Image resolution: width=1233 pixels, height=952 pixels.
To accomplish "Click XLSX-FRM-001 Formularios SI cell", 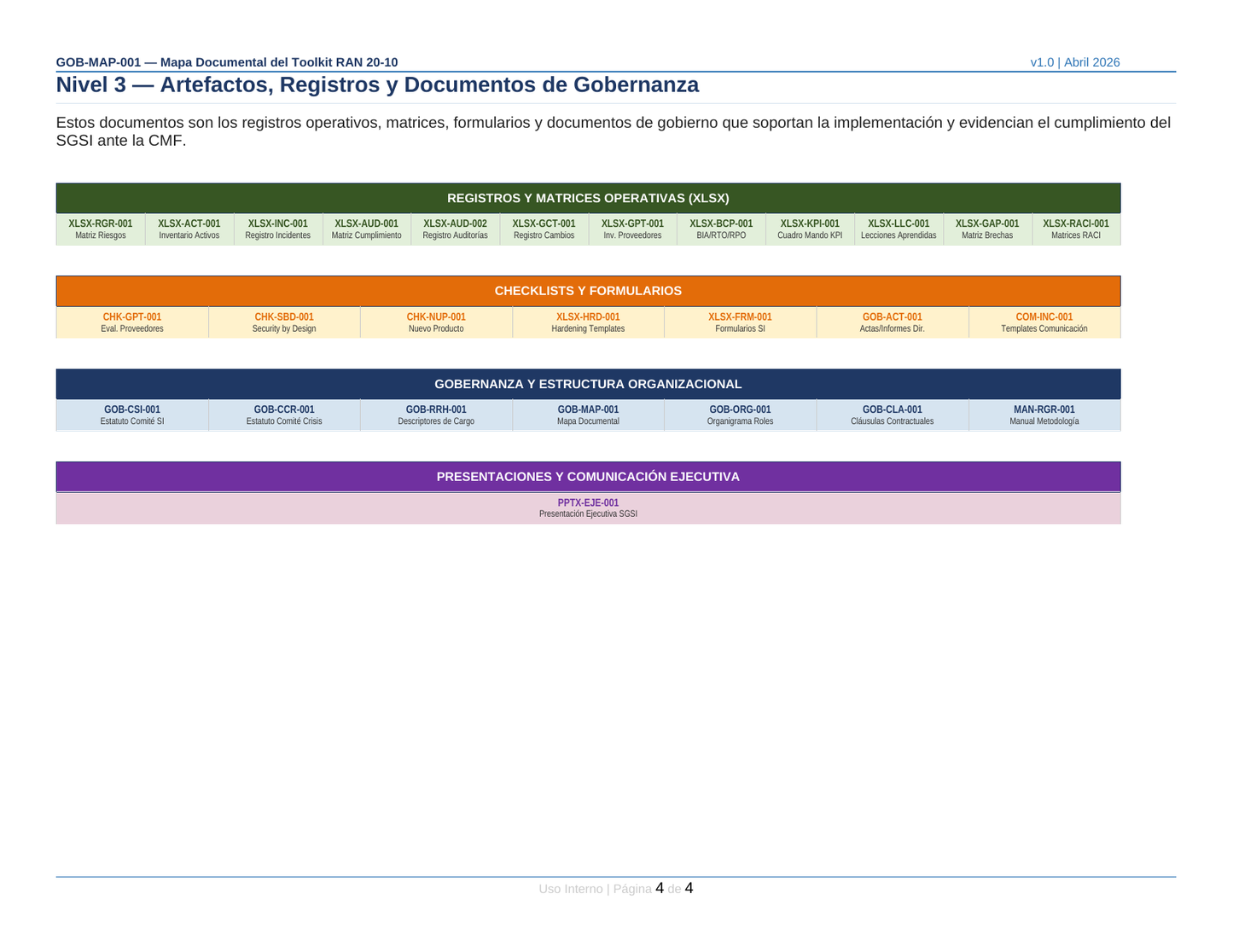I will [740, 322].
